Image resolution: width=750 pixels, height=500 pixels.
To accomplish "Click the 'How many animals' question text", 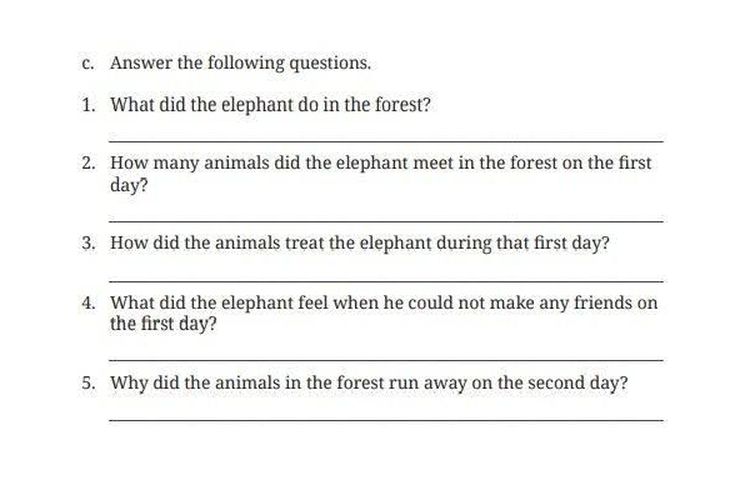I will tap(381, 174).
